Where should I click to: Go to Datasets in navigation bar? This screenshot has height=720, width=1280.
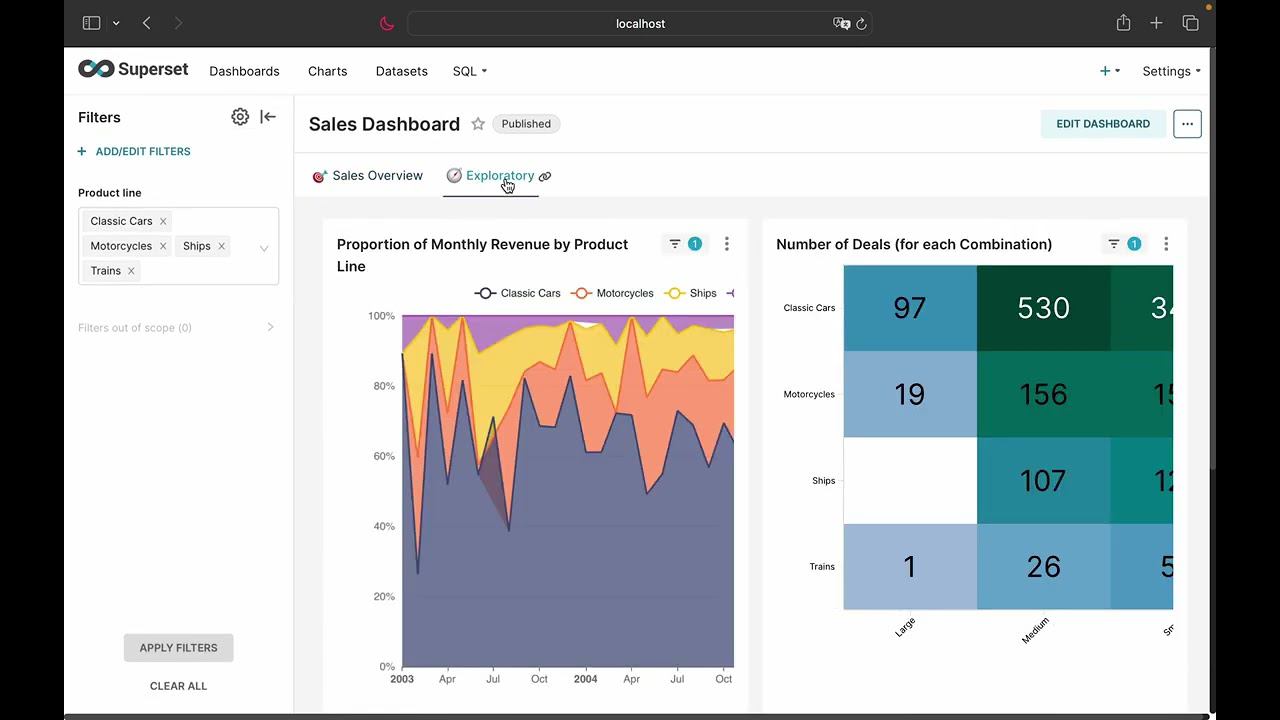(401, 71)
